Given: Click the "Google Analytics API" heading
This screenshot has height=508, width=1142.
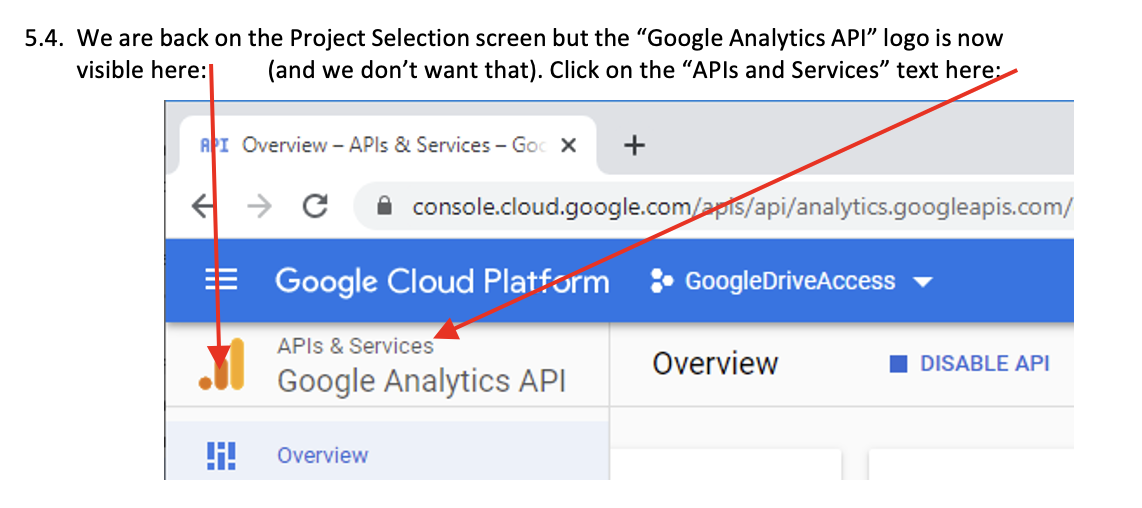Looking at the screenshot, I should pos(420,381).
